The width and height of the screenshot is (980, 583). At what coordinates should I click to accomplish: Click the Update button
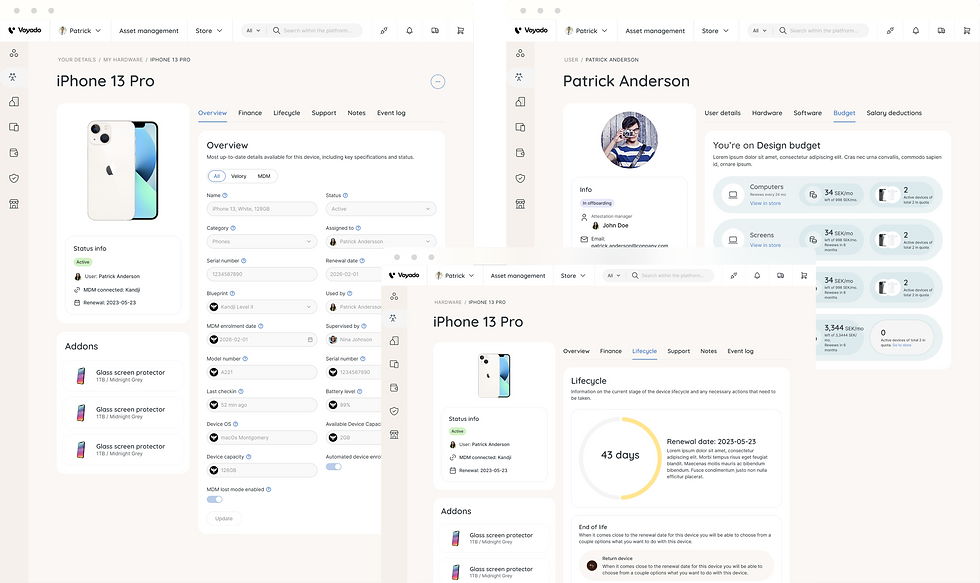[224, 518]
